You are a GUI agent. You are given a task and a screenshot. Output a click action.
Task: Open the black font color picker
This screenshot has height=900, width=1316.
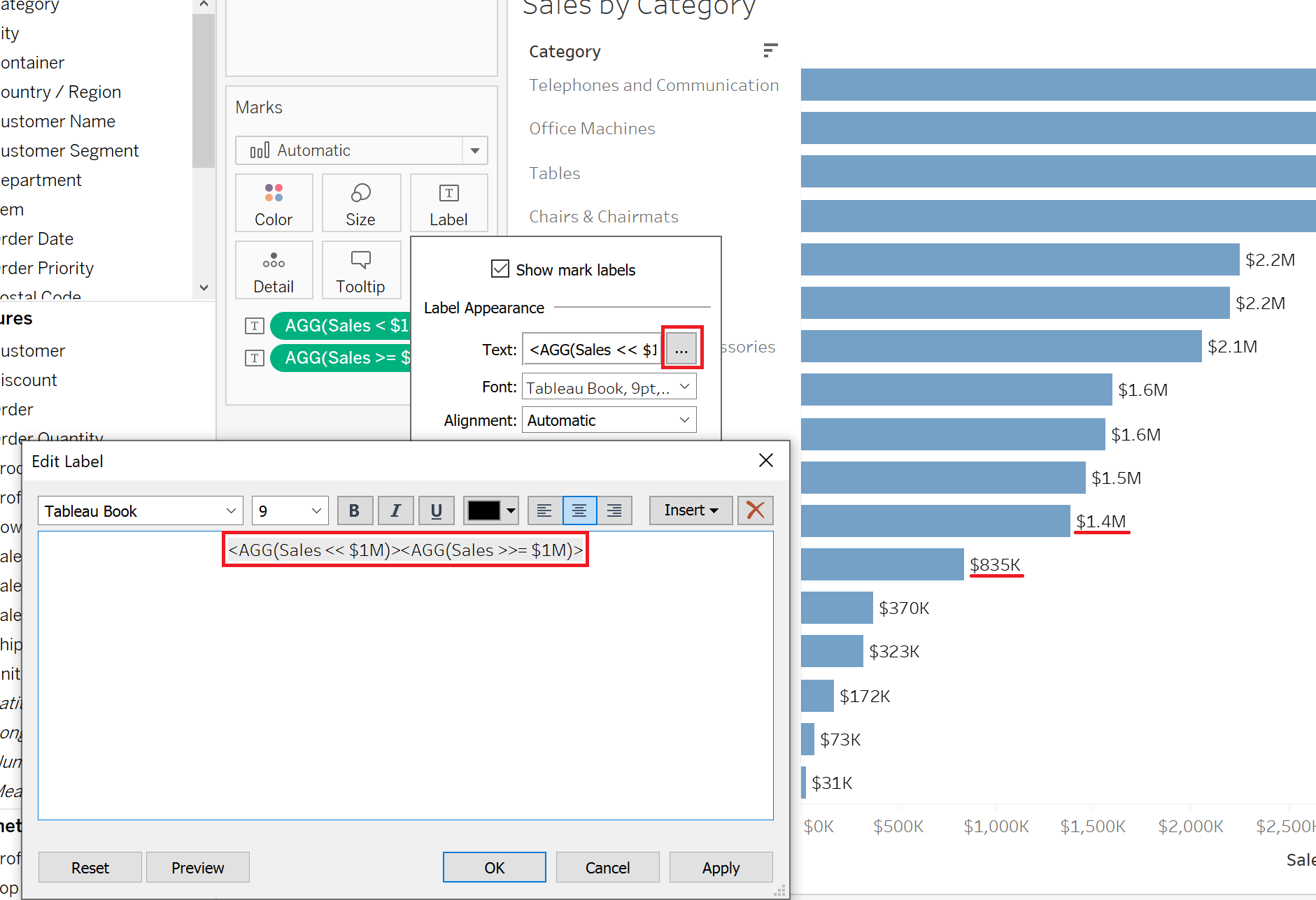[491, 510]
